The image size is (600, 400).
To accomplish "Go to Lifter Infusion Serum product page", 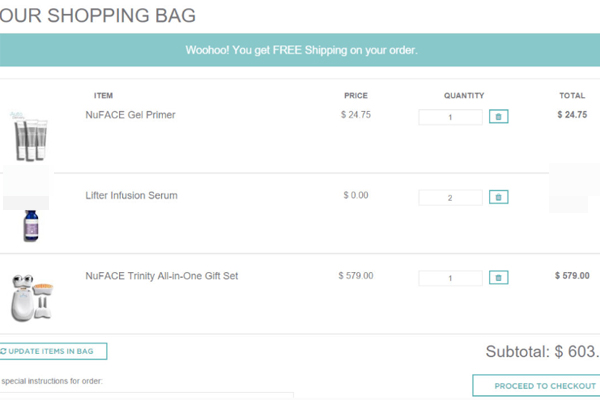I will (x=131, y=195).
